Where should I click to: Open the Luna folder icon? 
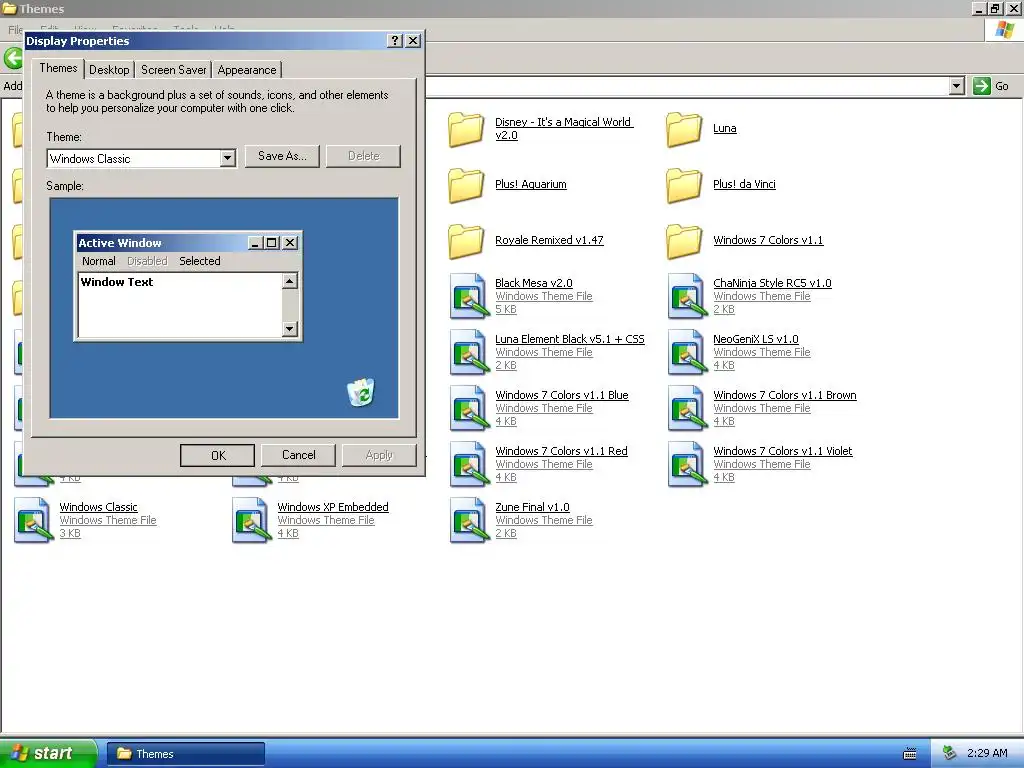[684, 129]
